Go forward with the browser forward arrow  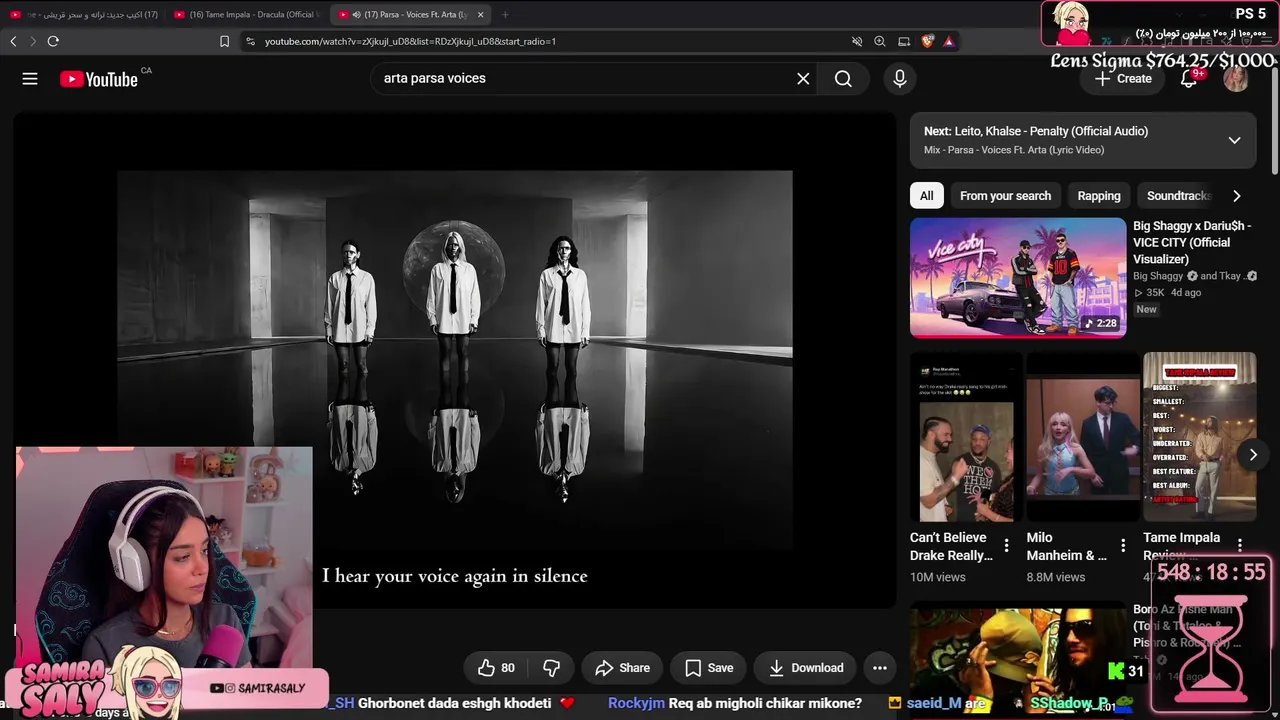point(33,41)
